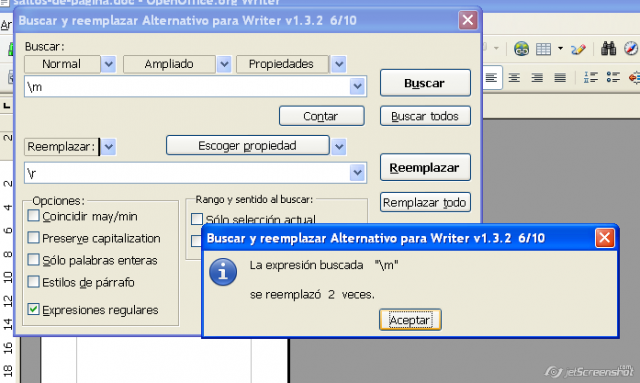Click "Rango y sentido al buscar:" label
This screenshot has width=640, height=383.
coord(254,199)
